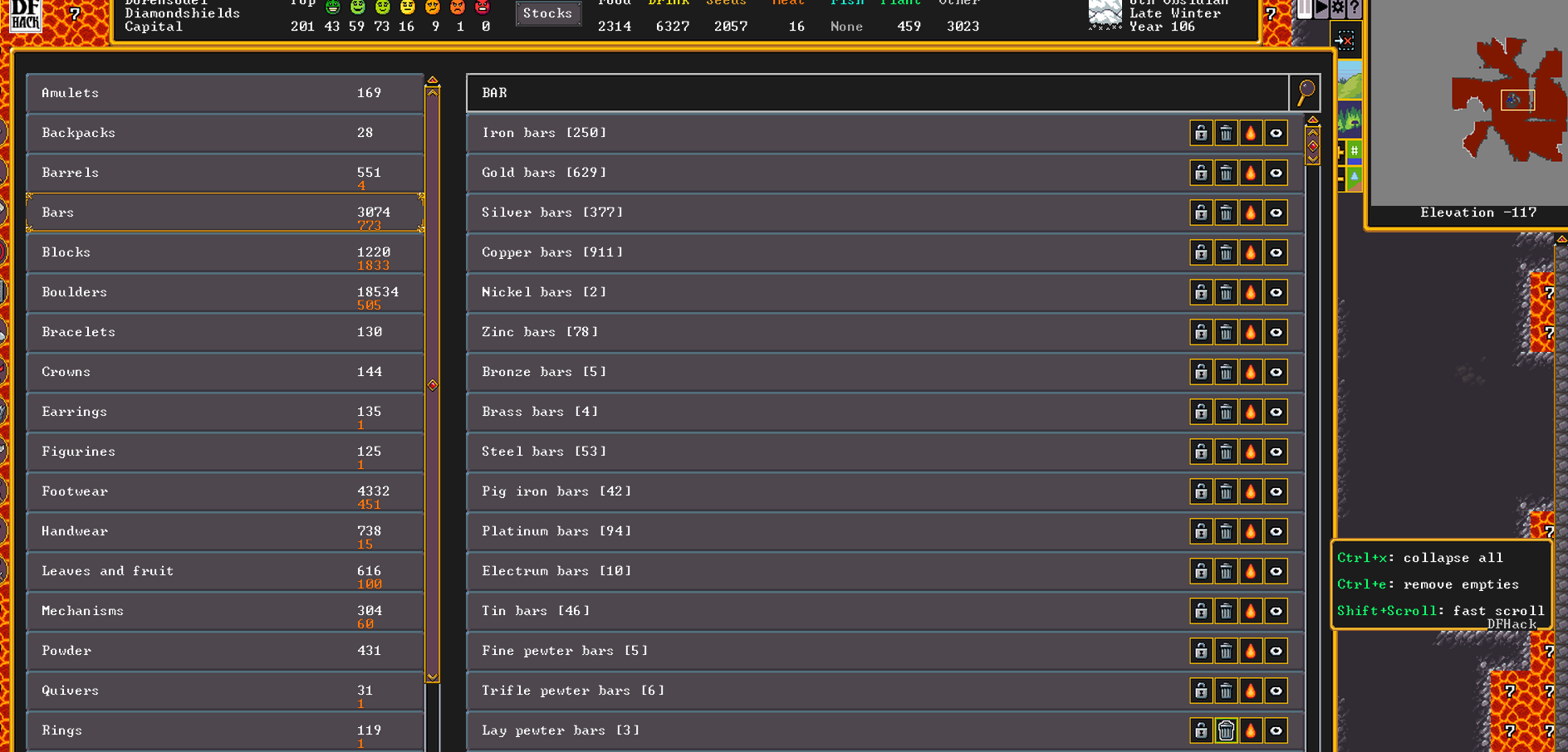
Task: Expand the Footwear category
Action: (225, 491)
